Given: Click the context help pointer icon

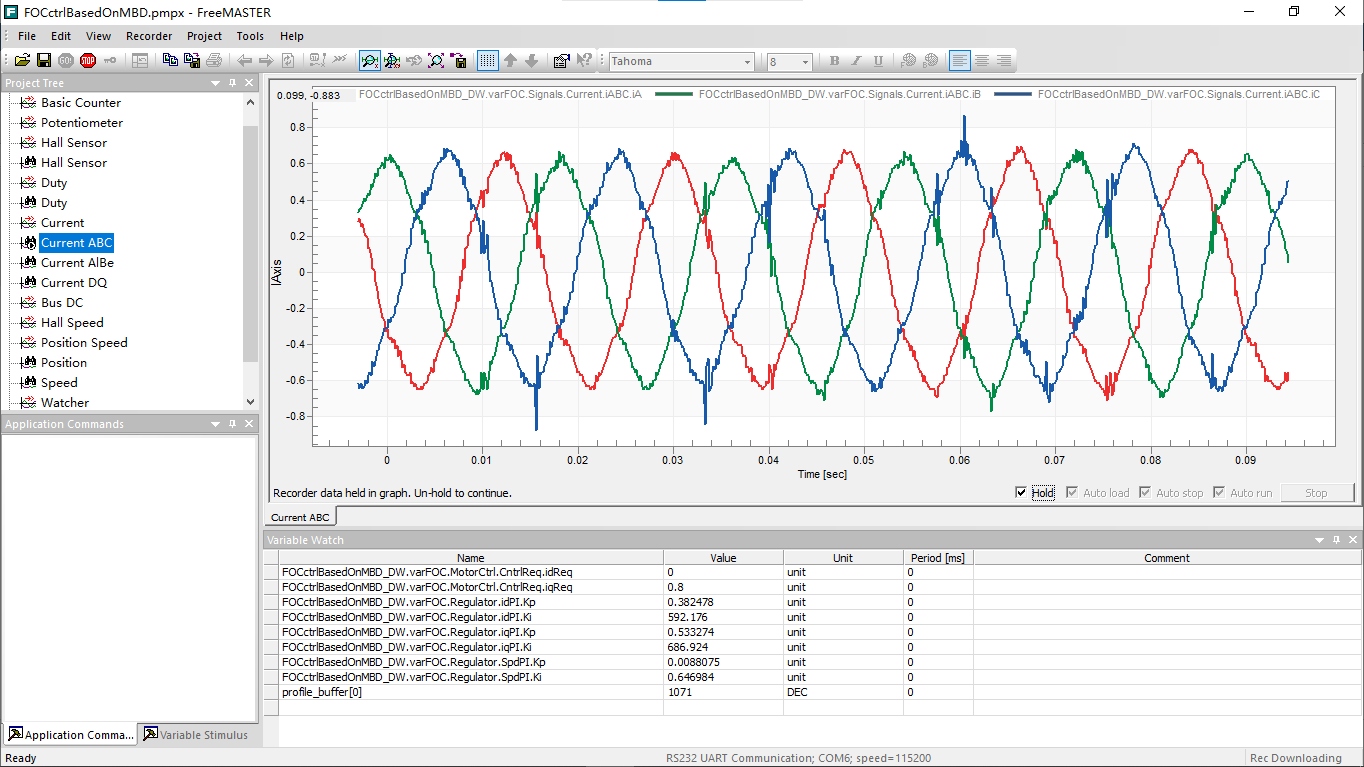Looking at the screenshot, I should click(584, 61).
